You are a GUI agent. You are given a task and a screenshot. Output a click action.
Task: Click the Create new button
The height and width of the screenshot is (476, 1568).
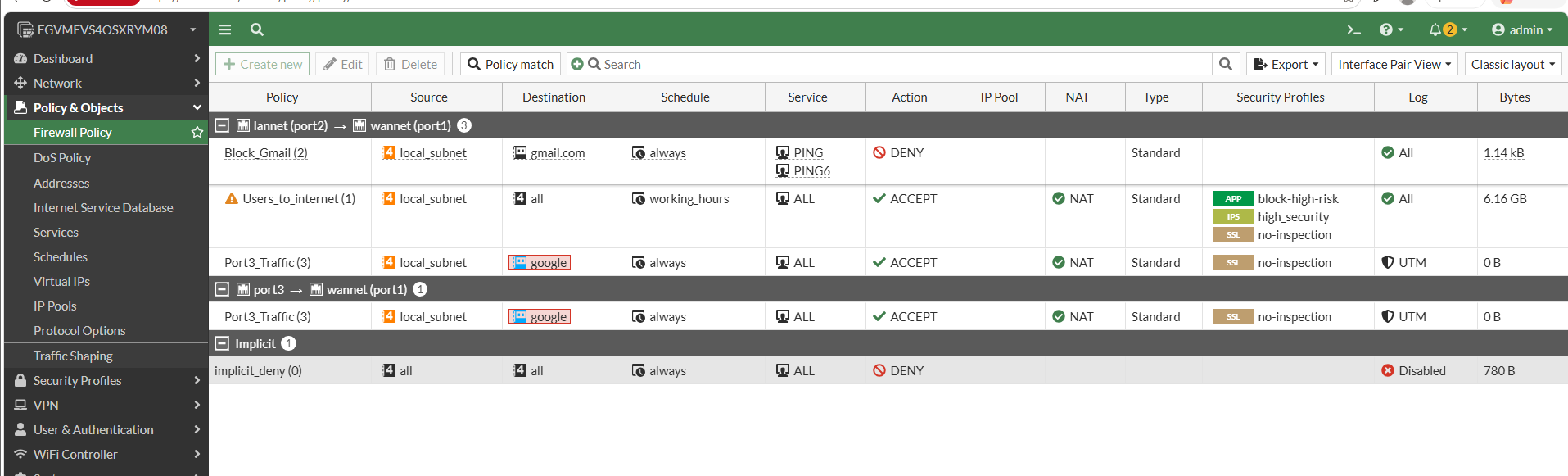pyautogui.click(x=262, y=64)
